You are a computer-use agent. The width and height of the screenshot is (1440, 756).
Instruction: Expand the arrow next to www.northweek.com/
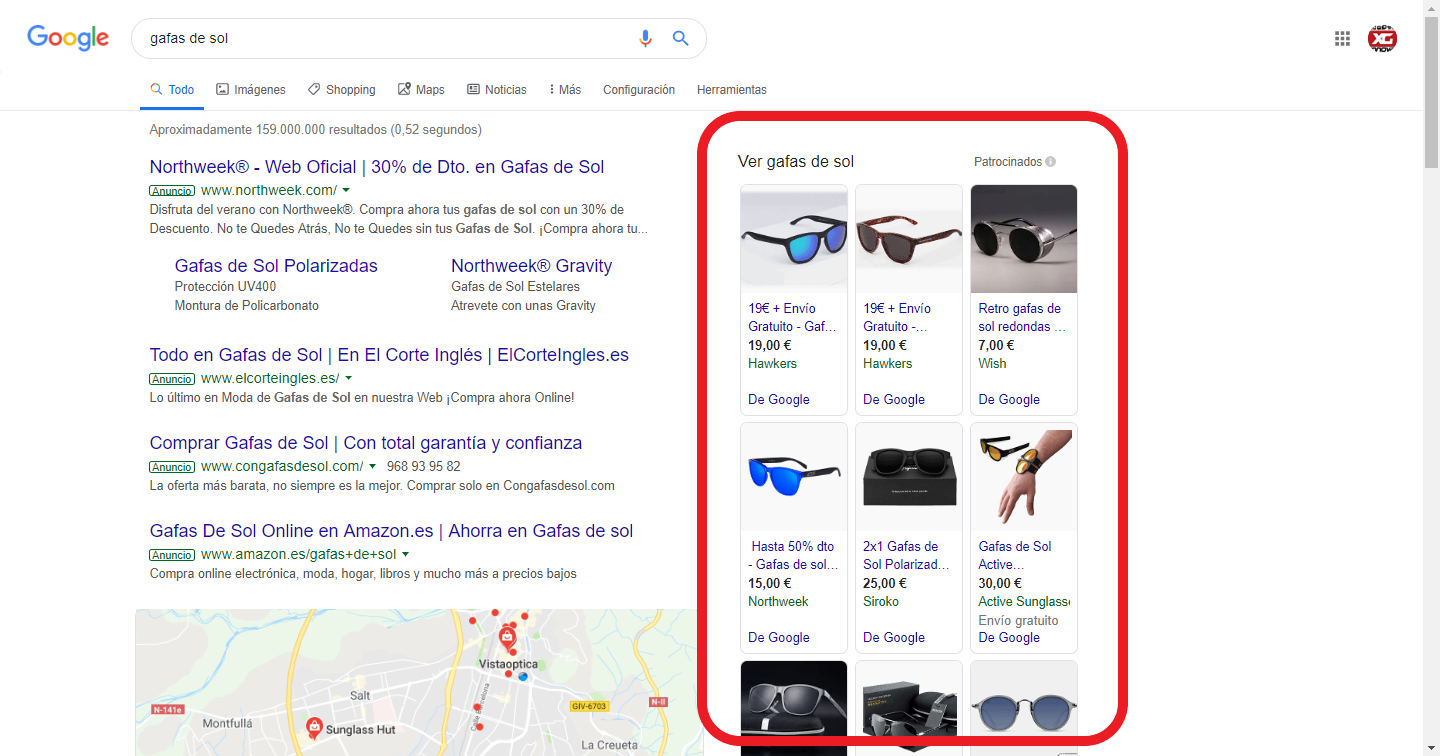[346, 190]
